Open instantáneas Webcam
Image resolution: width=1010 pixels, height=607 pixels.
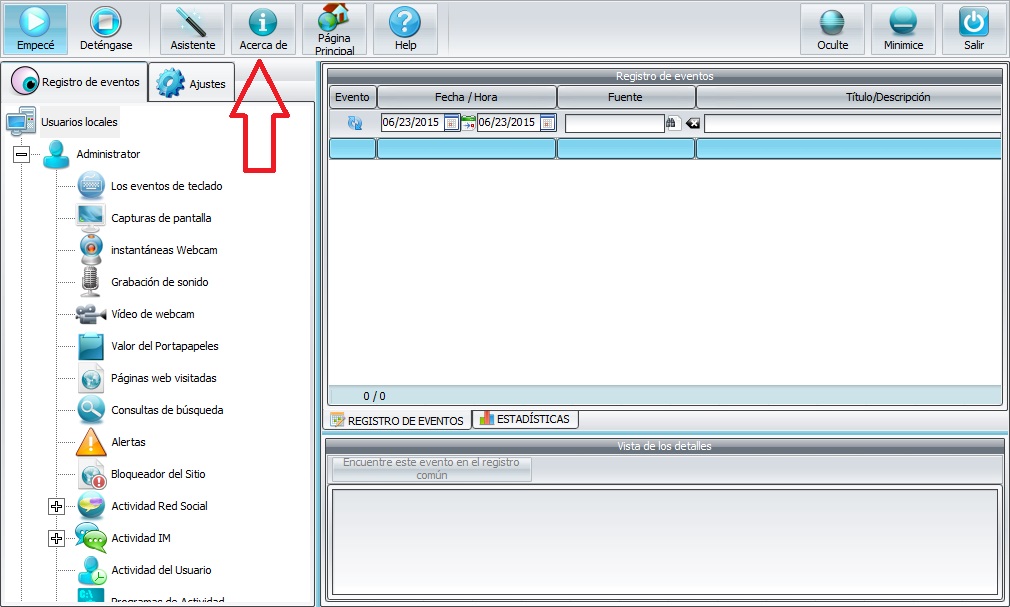164,250
